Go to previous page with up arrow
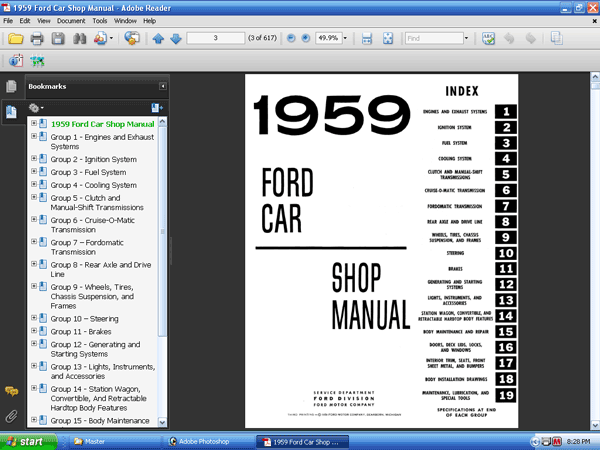600x450 pixels. coord(158,38)
